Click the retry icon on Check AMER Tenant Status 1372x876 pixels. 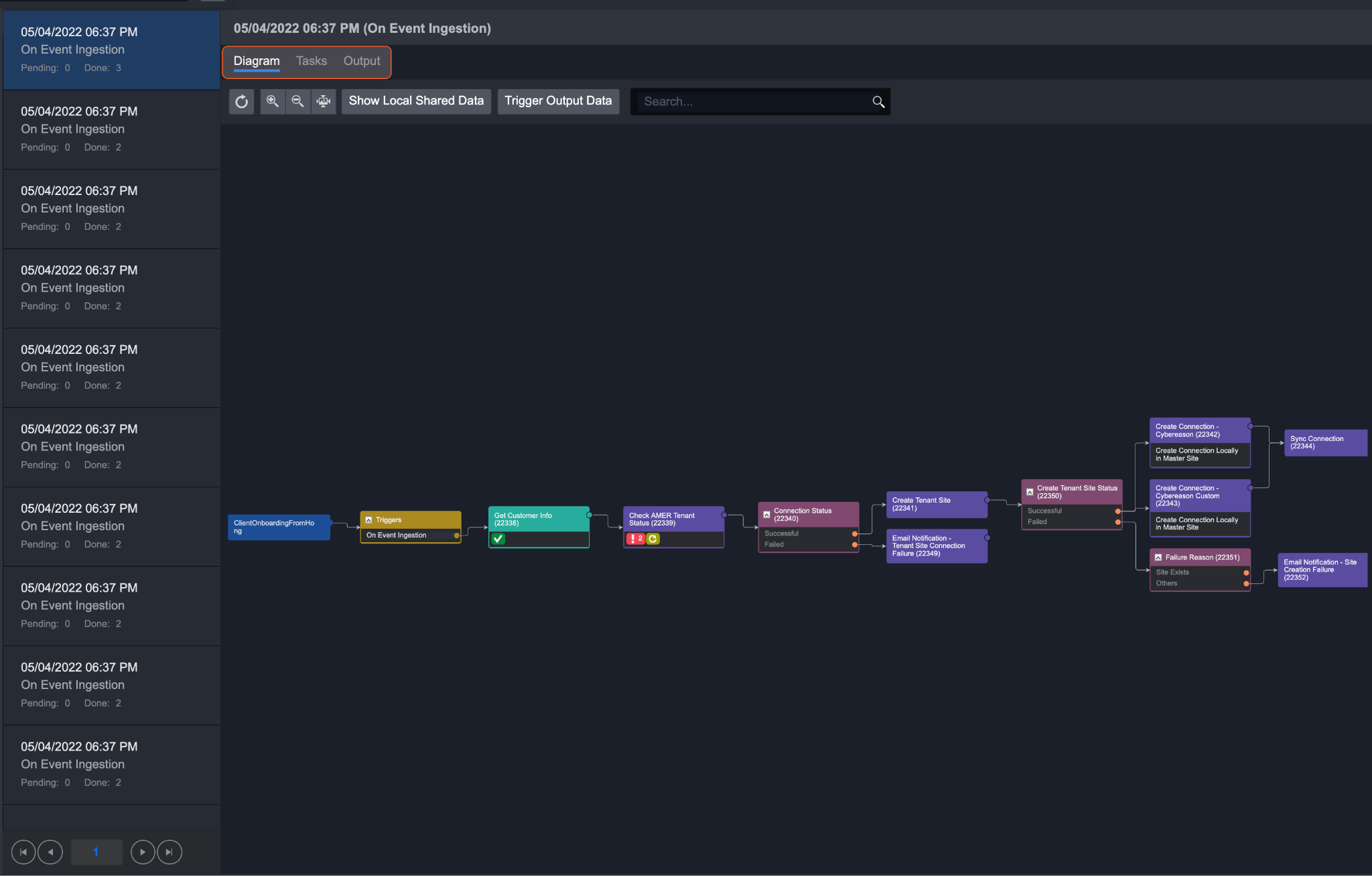tap(653, 539)
